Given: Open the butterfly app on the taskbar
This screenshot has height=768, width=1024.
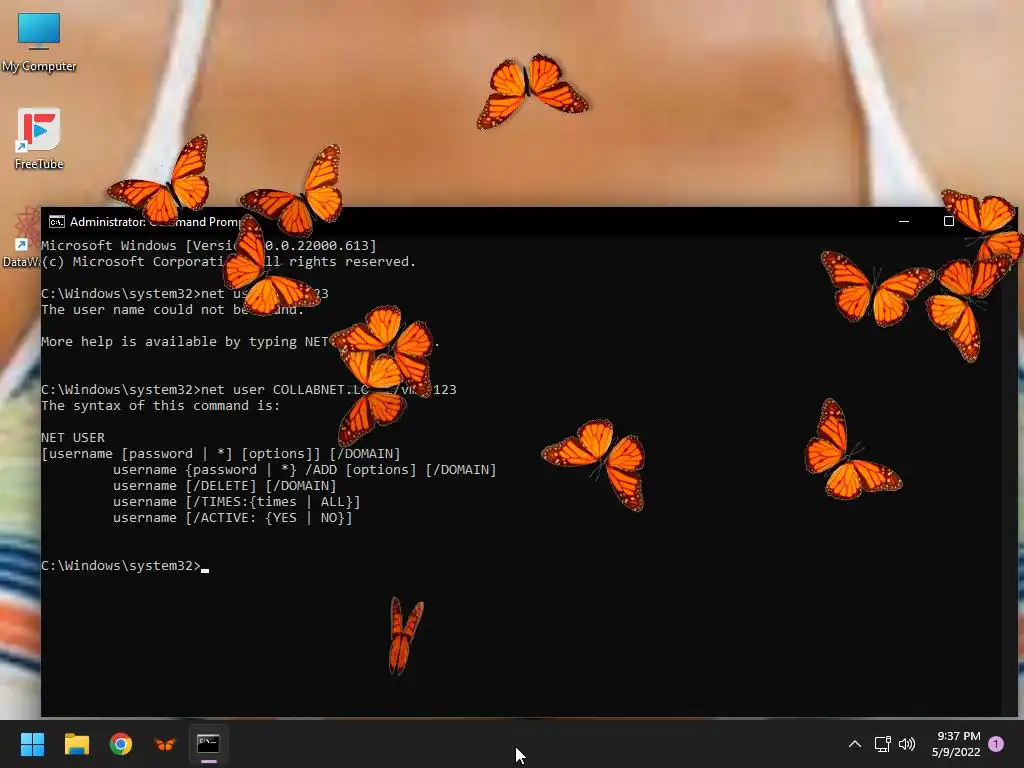Looking at the screenshot, I should point(165,744).
